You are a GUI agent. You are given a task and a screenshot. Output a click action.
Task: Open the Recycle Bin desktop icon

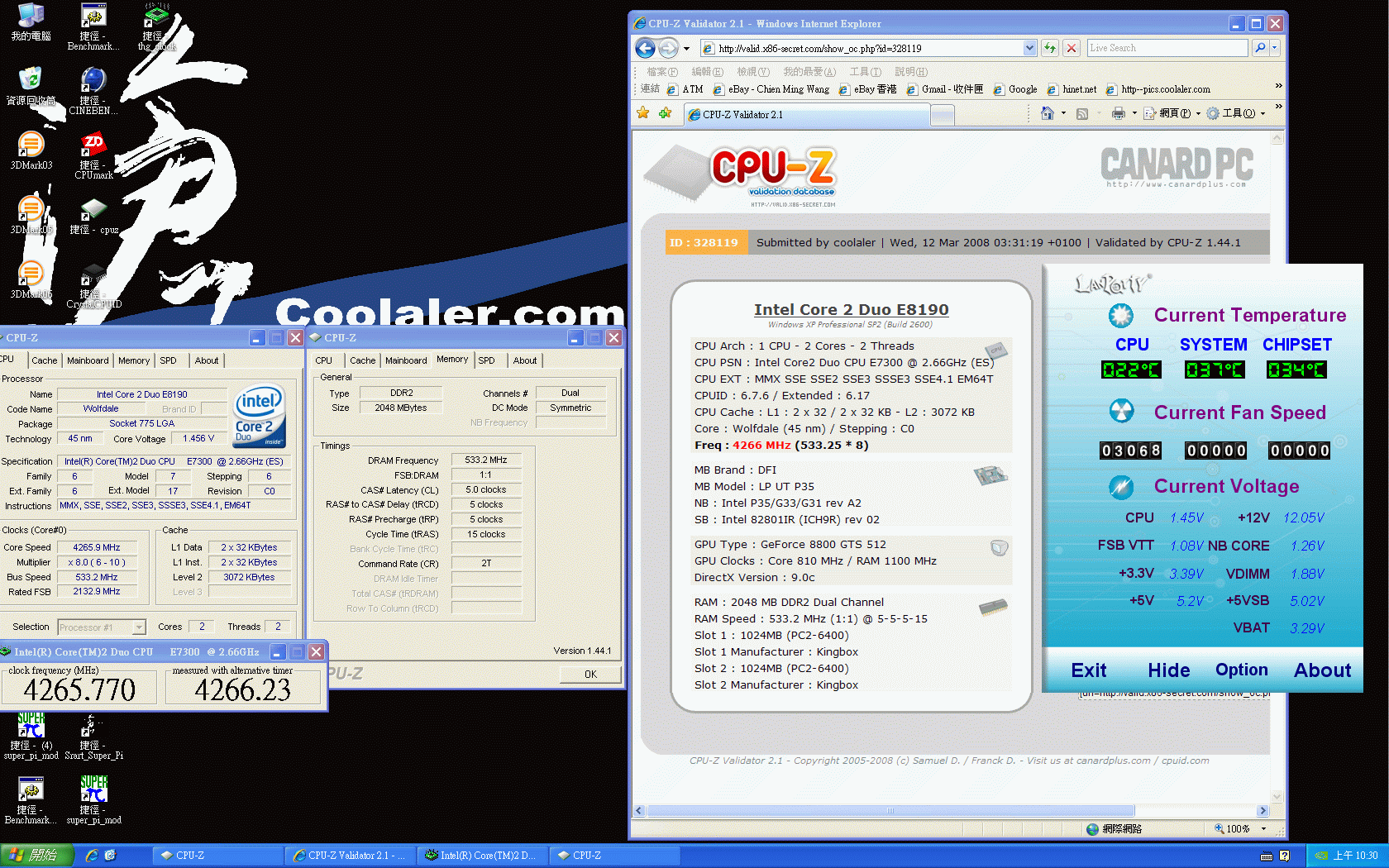click(x=31, y=86)
